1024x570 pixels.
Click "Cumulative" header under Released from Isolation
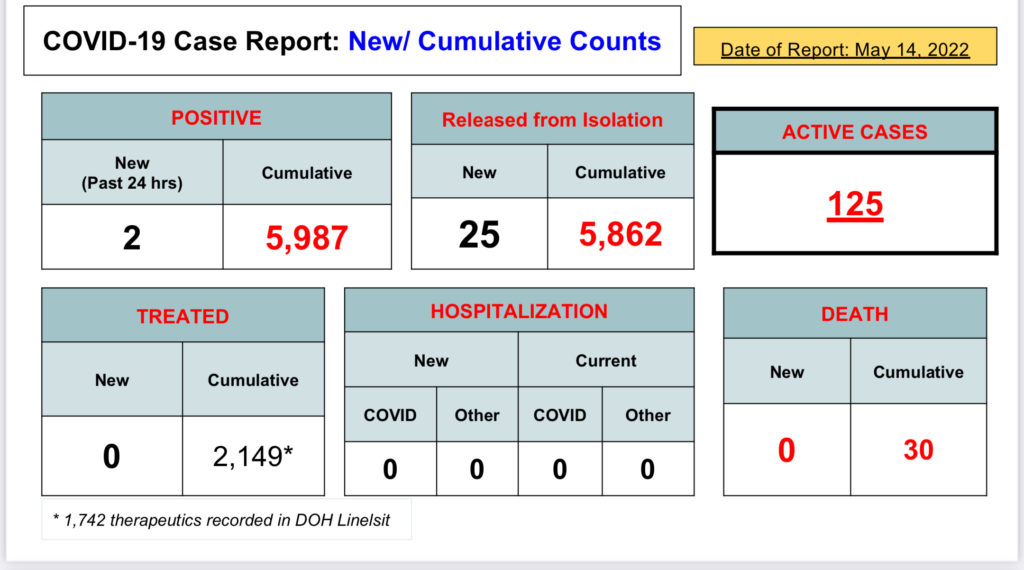tap(620, 172)
